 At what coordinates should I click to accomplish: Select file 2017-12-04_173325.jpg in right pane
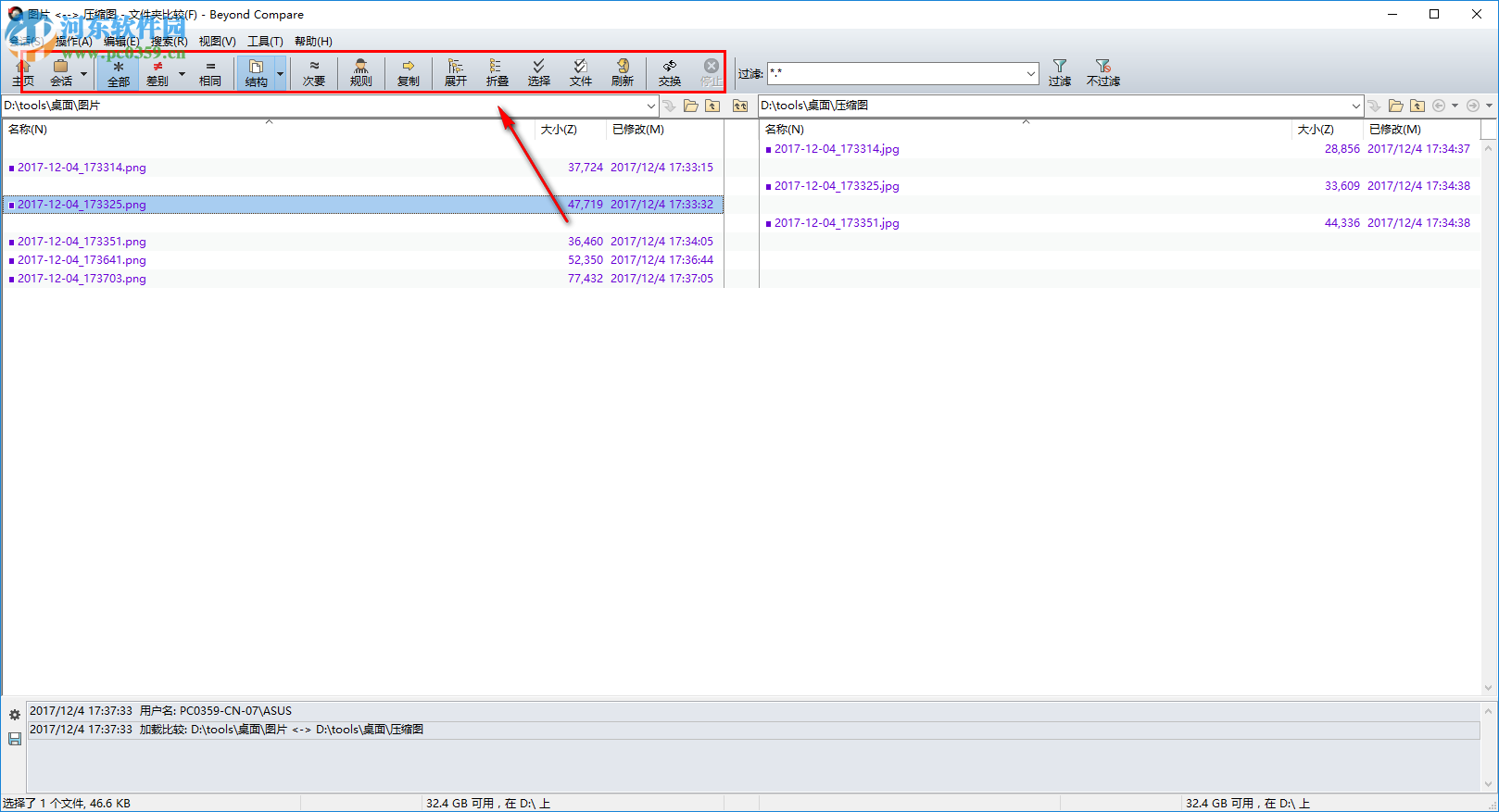(1119, 186)
